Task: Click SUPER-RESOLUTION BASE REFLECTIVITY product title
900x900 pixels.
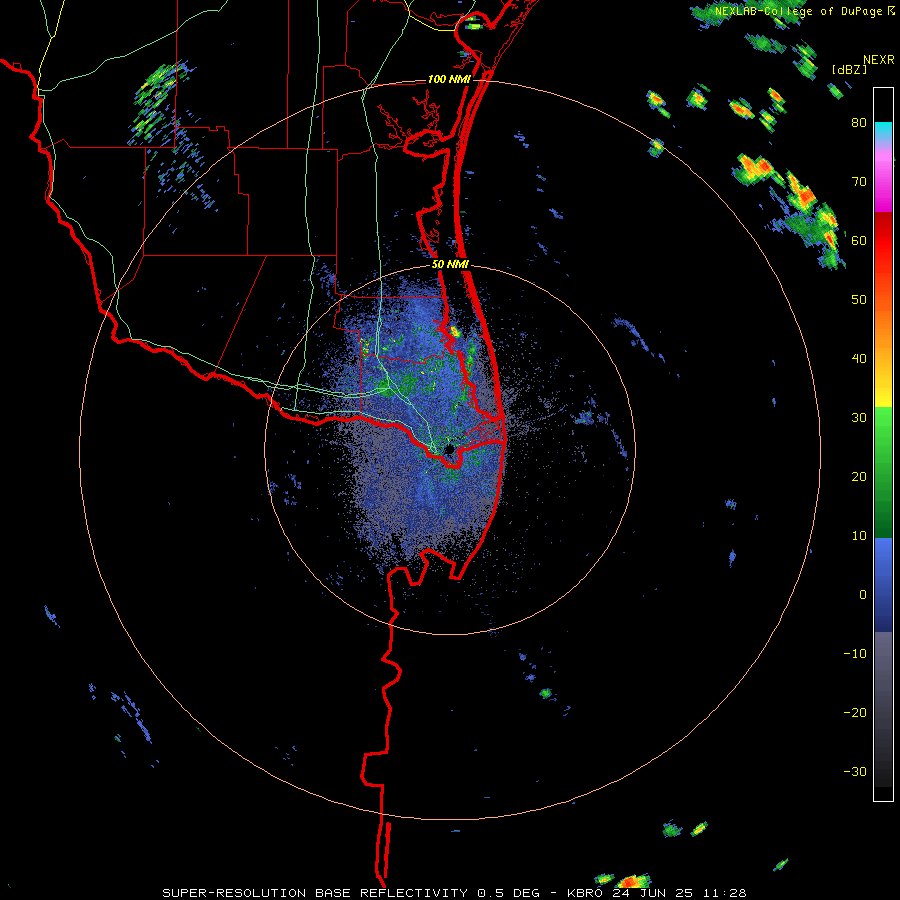Action: click(315, 893)
